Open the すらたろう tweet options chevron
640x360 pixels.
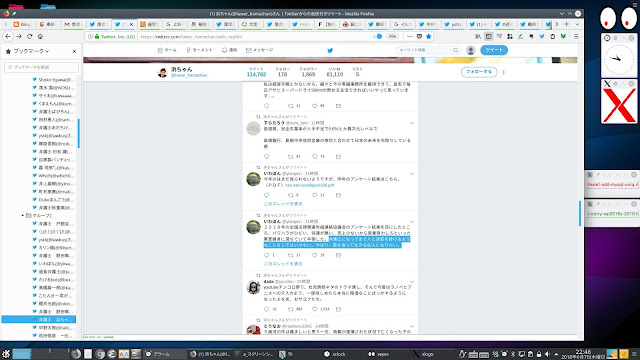point(412,123)
